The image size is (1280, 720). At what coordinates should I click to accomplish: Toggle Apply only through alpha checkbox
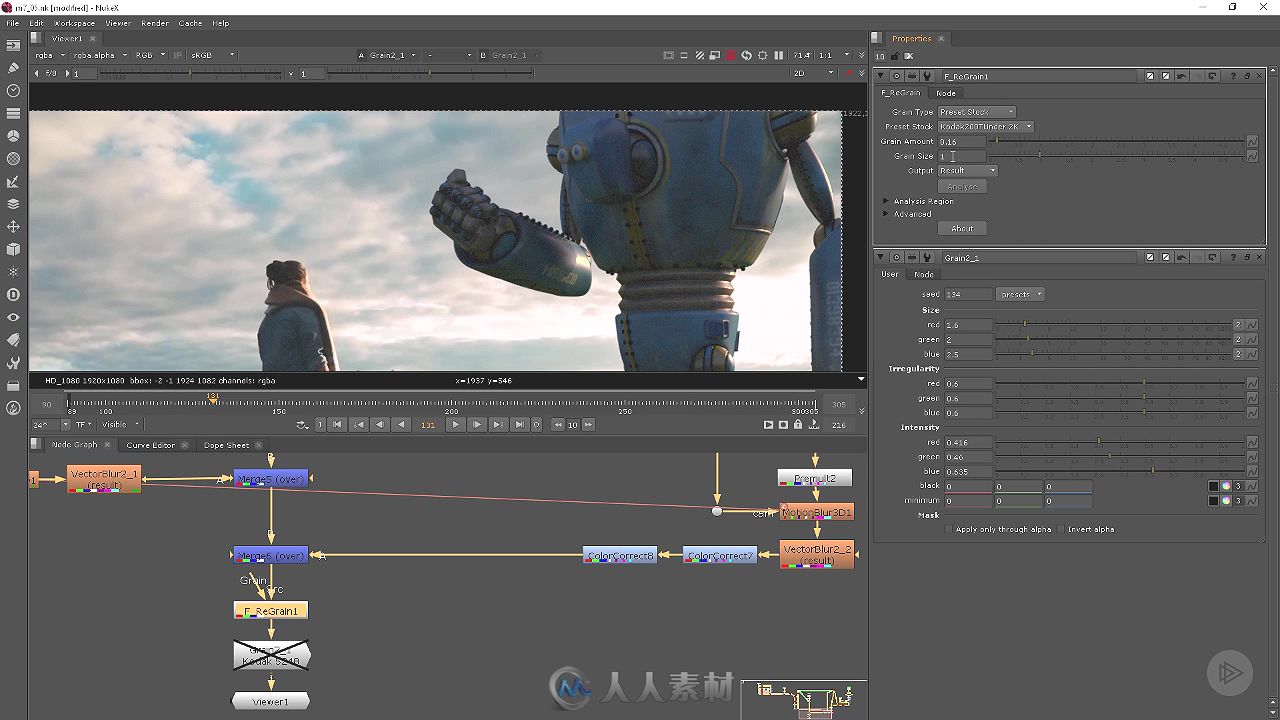click(x=949, y=529)
